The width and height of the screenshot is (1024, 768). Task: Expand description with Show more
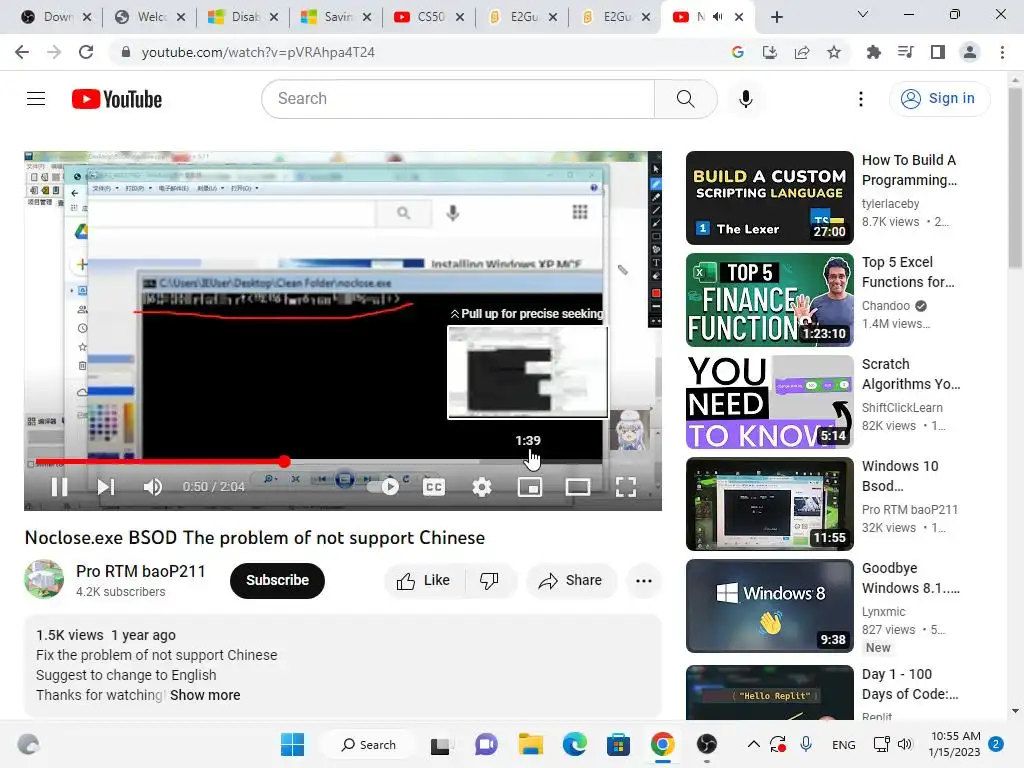pos(205,696)
